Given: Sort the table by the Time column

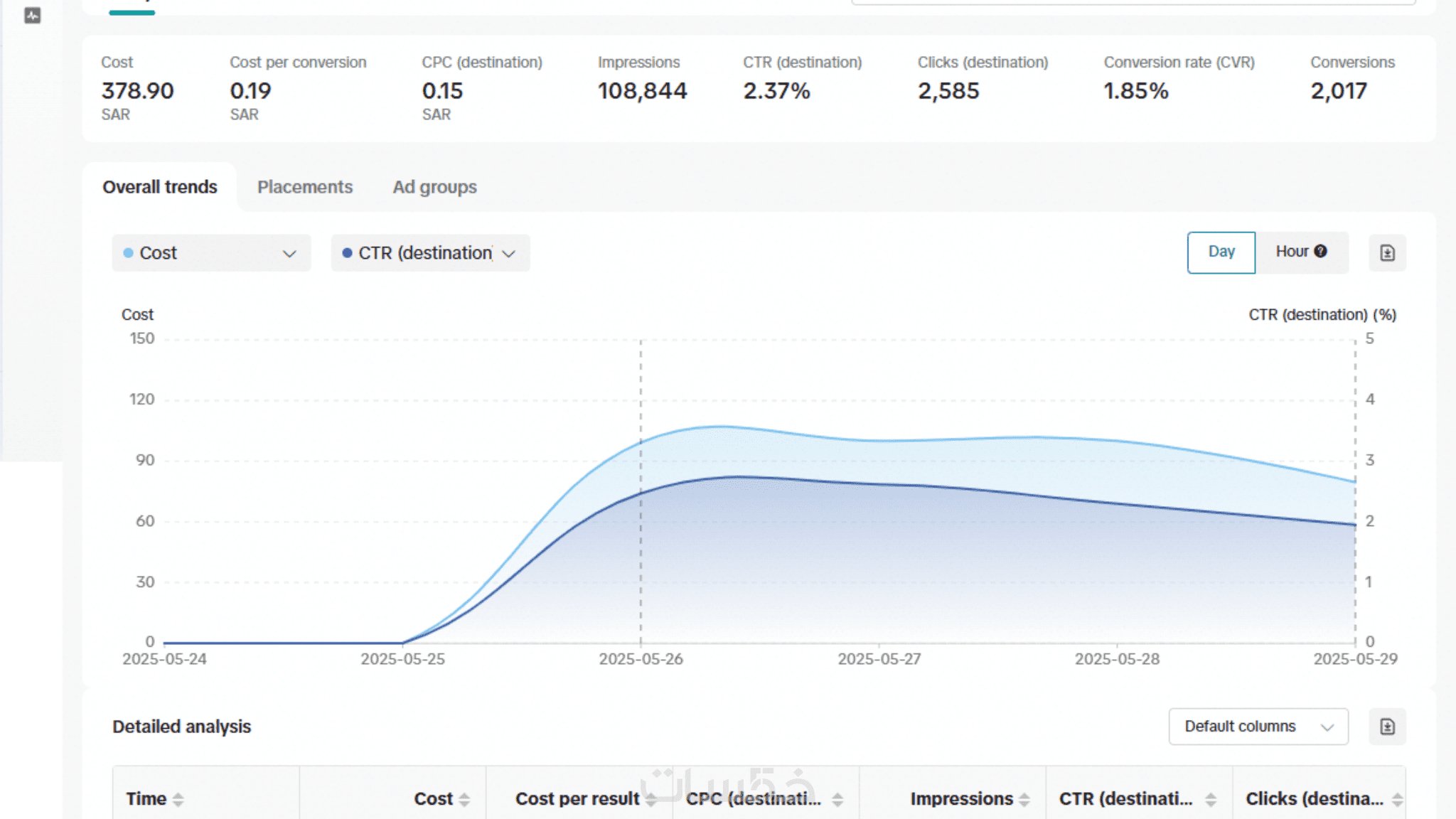Looking at the screenshot, I should coord(178,799).
